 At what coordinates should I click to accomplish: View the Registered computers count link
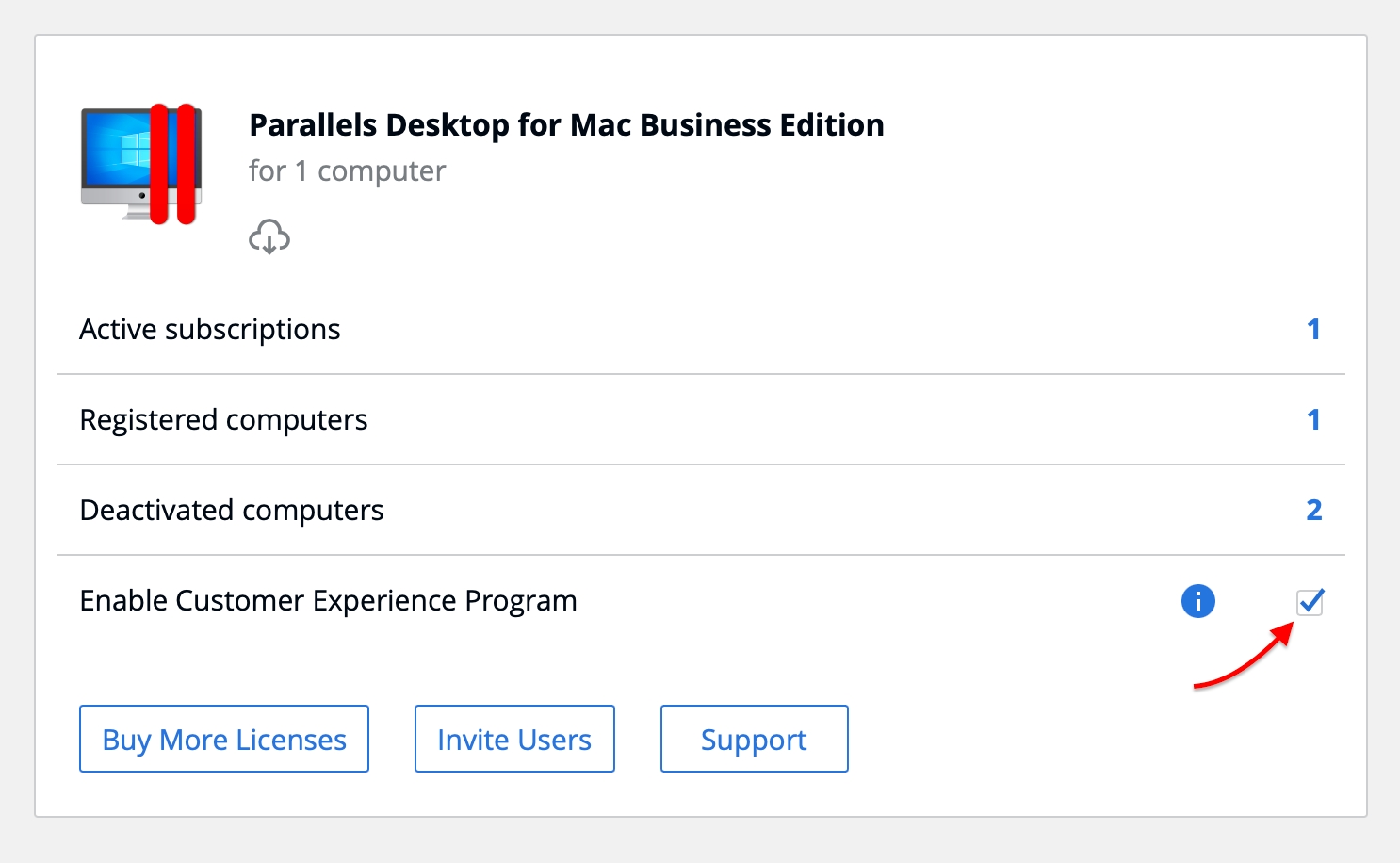1313,420
